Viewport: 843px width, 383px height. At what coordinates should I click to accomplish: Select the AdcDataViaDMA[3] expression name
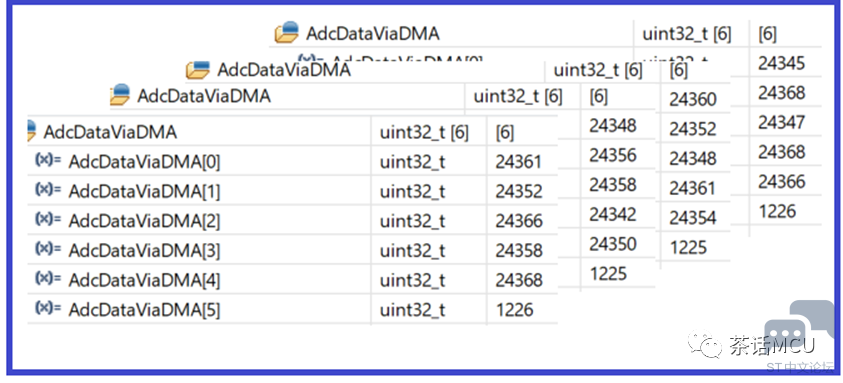(144, 251)
